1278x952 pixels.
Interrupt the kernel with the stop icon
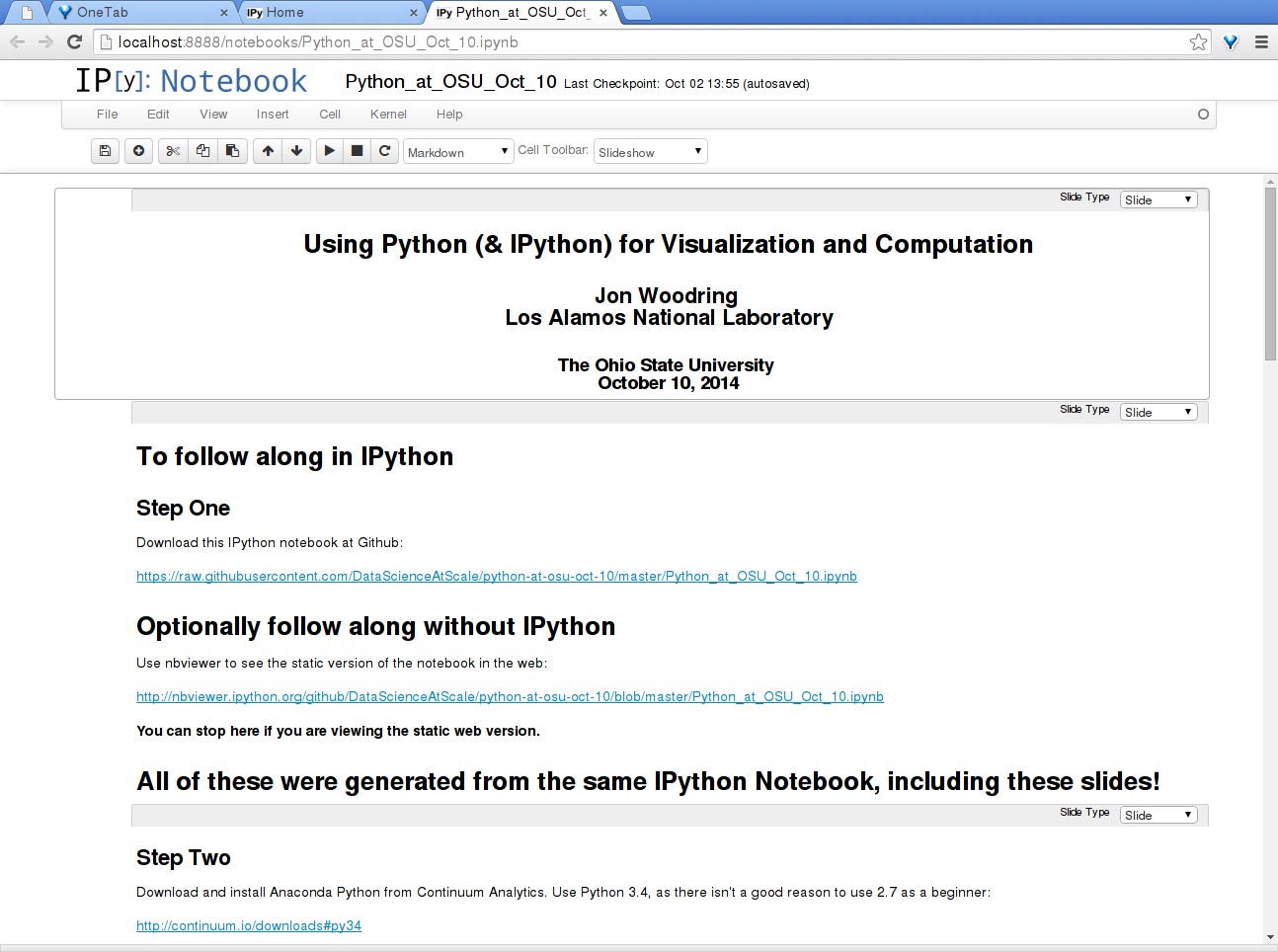pyautogui.click(x=358, y=151)
